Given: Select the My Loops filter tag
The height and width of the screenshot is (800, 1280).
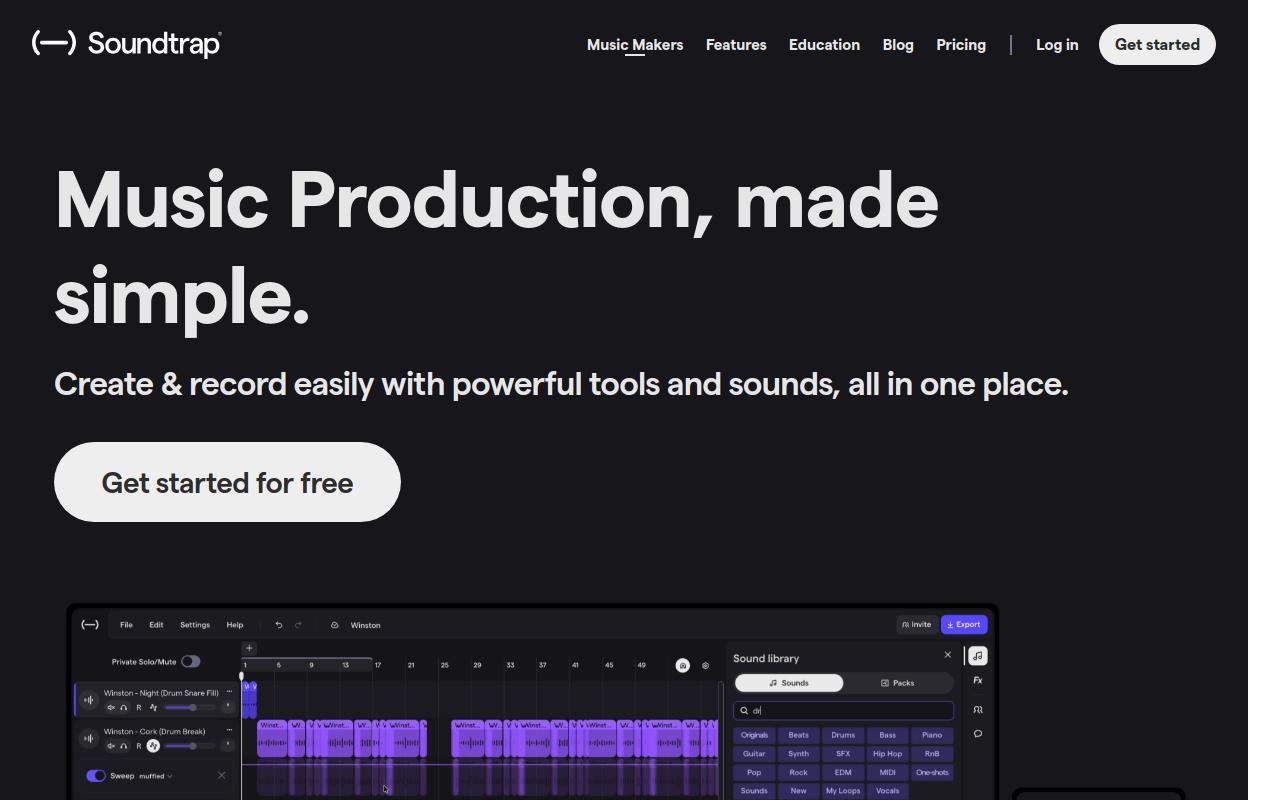Looking at the screenshot, I should (x=843, y=791).
